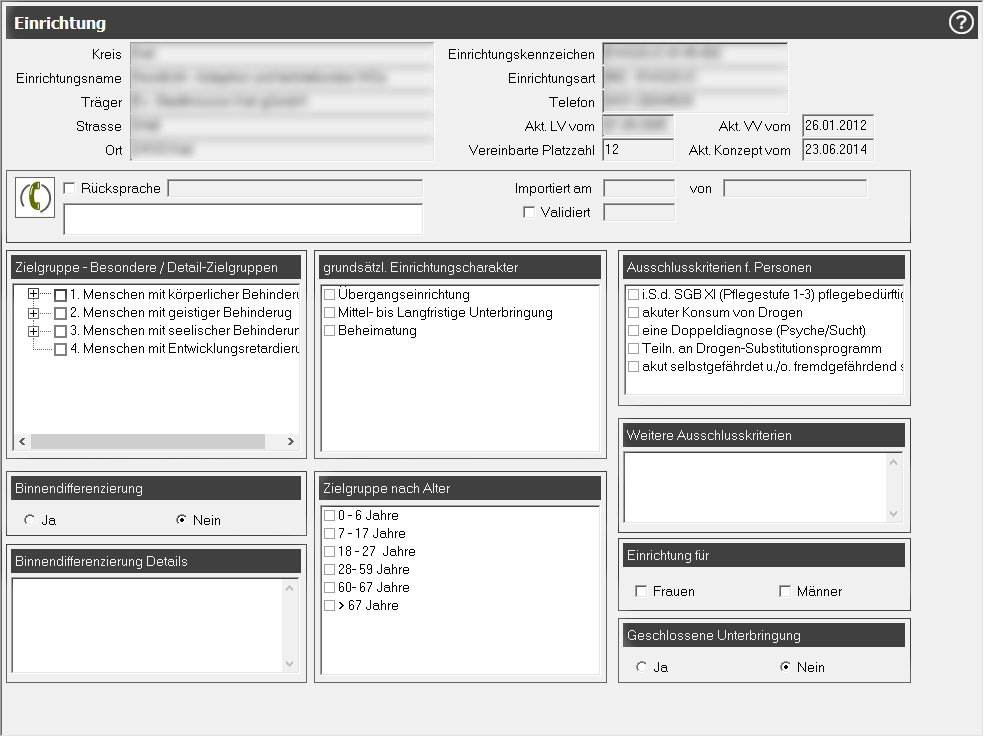Click the telephone Rücksprache icon
The image size is (984, 737).
coord(36,196)
